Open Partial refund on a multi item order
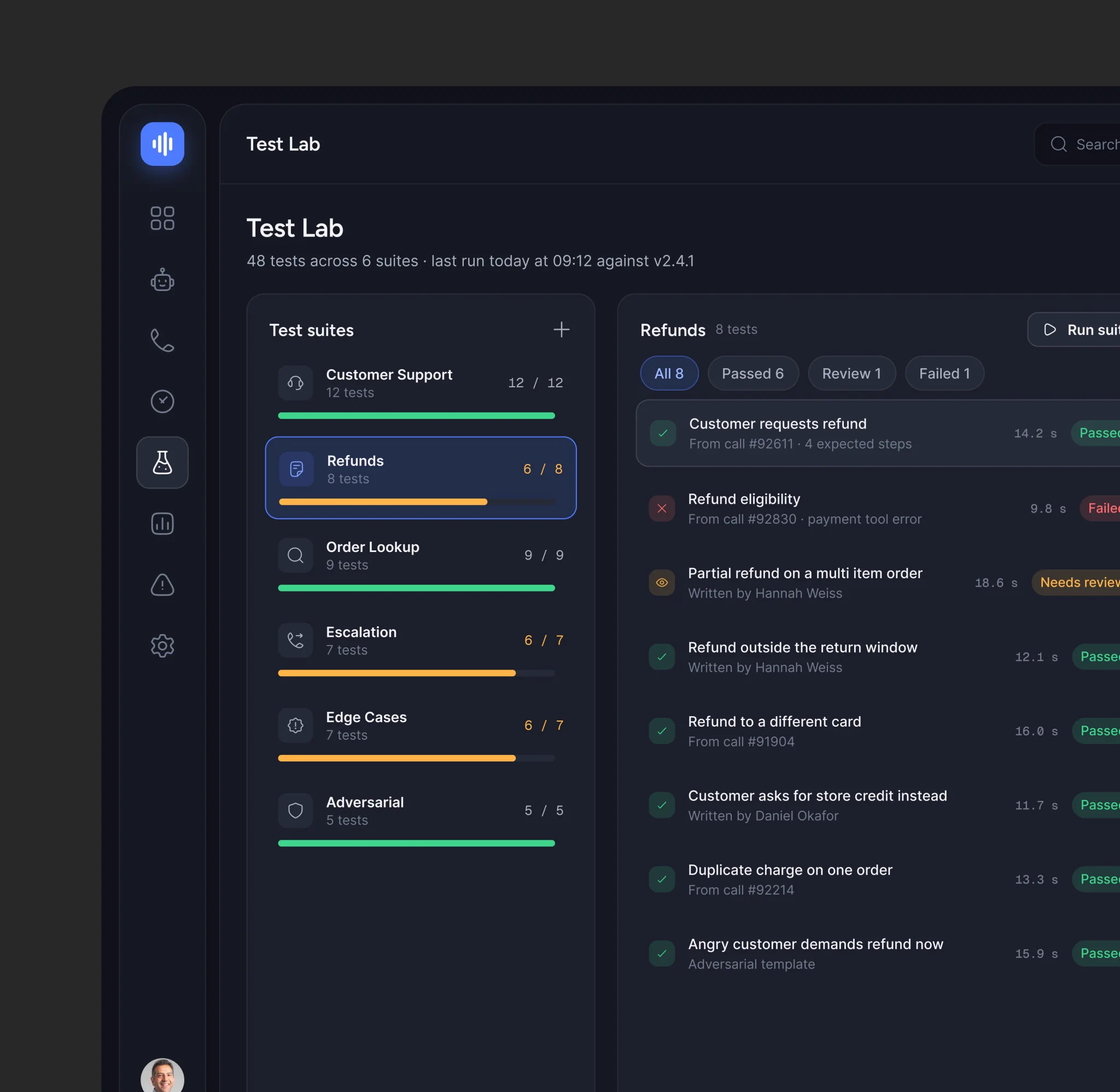This screenshot has height=1092, width=1120. (x=878, y=583)
